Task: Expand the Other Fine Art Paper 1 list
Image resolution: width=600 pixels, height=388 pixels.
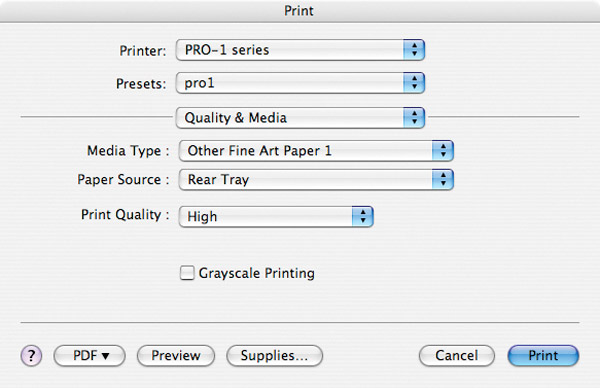Action: pos(316,150)
